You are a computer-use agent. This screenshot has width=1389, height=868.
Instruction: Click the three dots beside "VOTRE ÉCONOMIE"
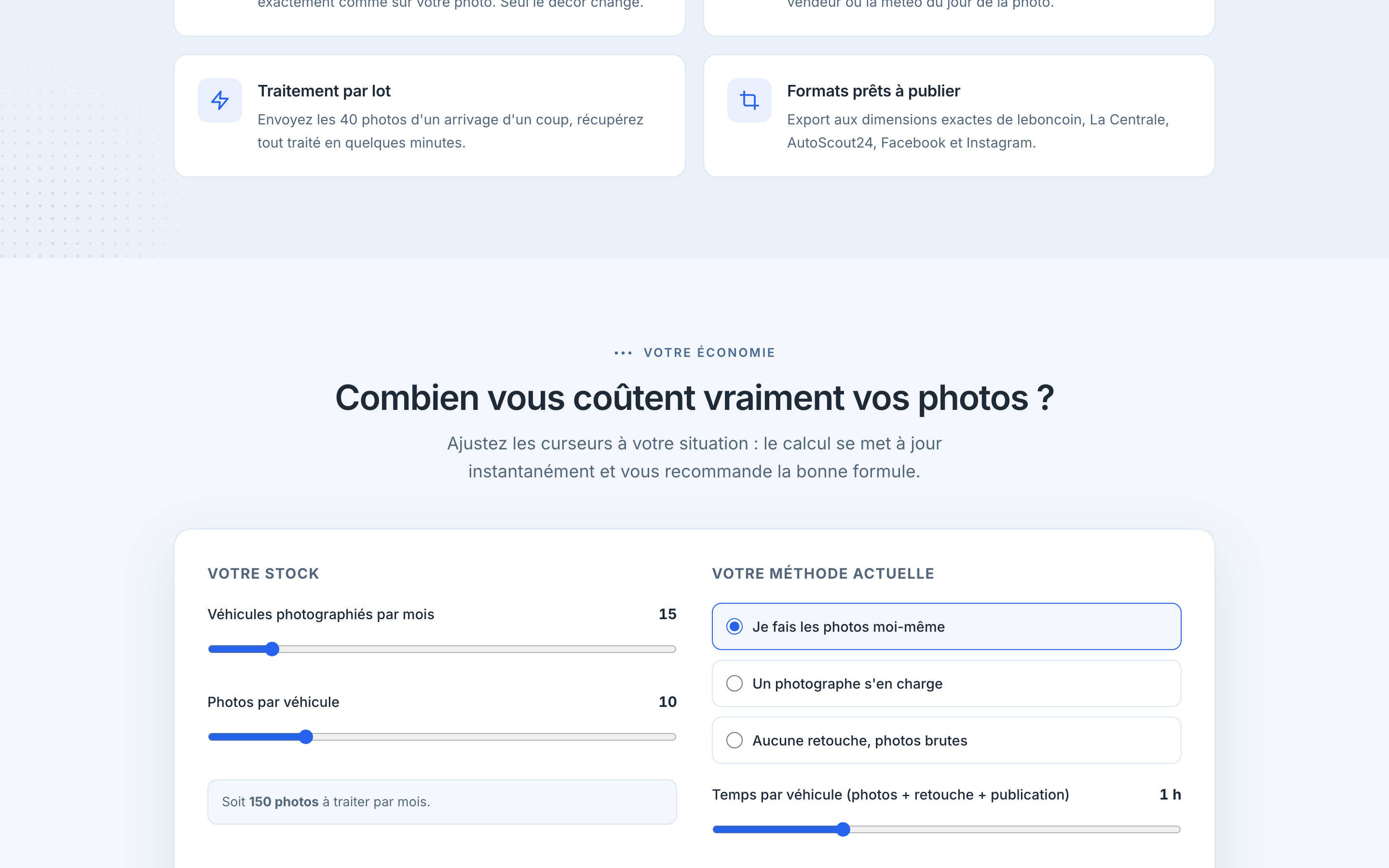click(x=623, y=353)
